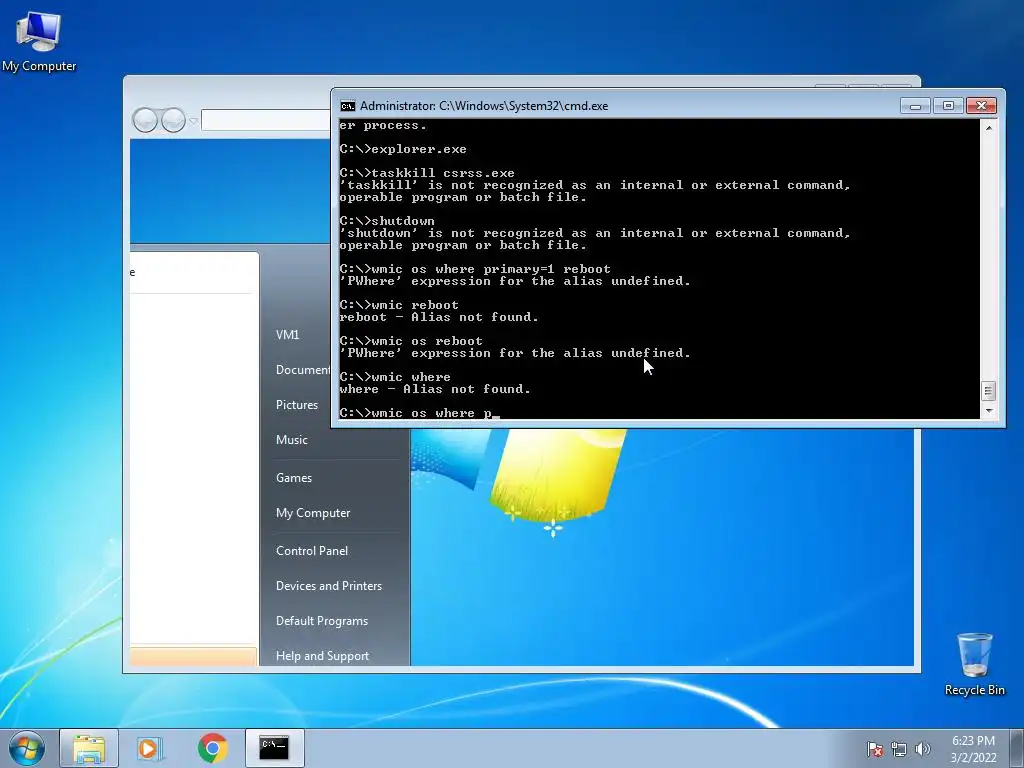Open Games in Start menu
This screenshot has width=1024, height=768.
(294, 478)
